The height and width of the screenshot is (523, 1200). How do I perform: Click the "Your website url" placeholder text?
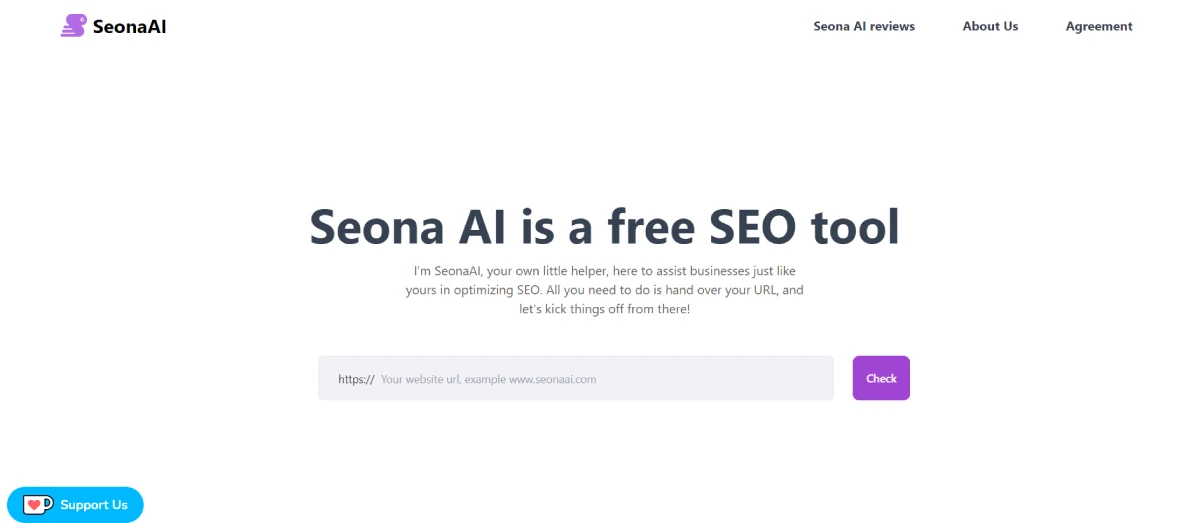pos(420,380)
